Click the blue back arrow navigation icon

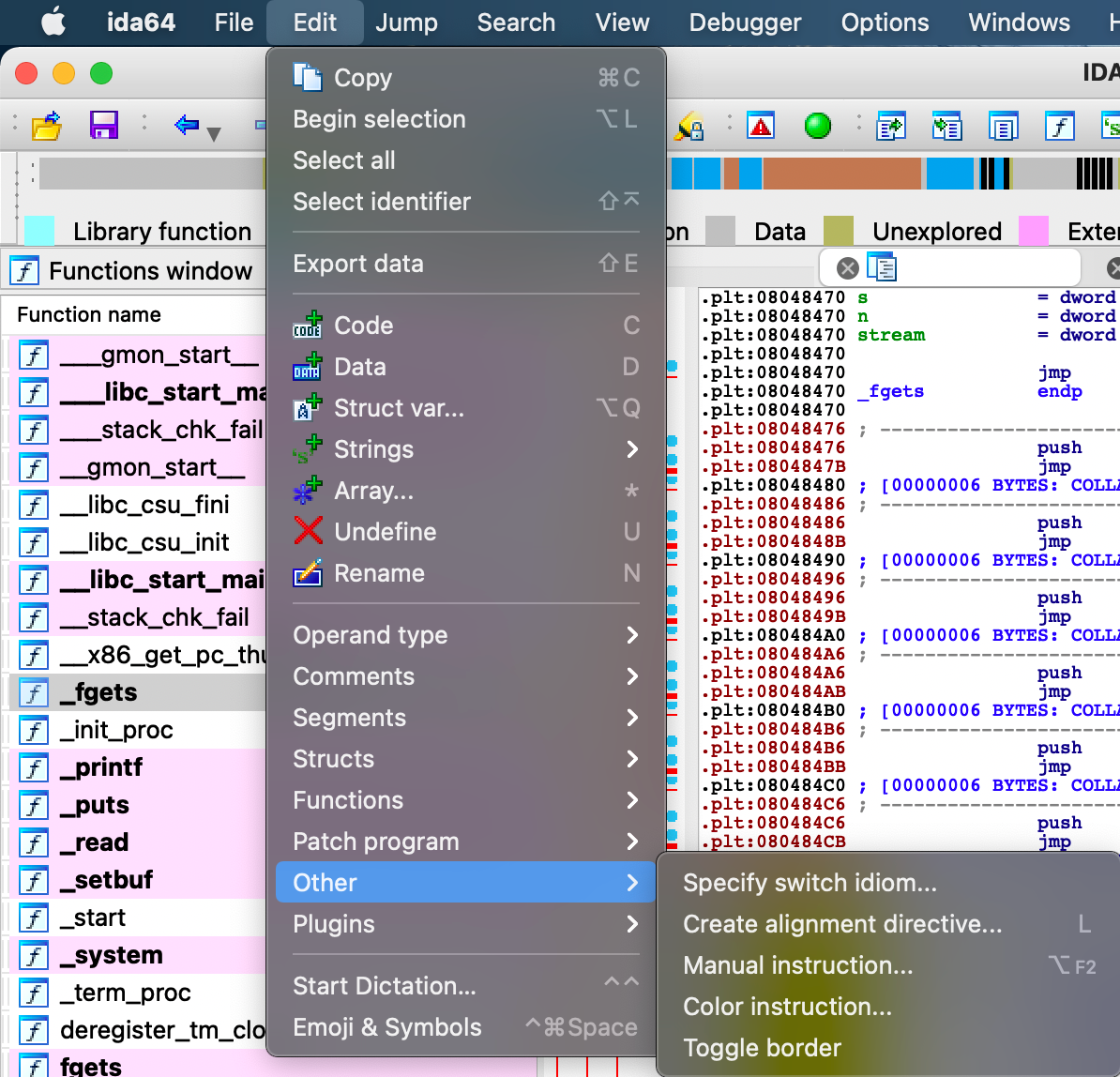(x=187, y=125)
